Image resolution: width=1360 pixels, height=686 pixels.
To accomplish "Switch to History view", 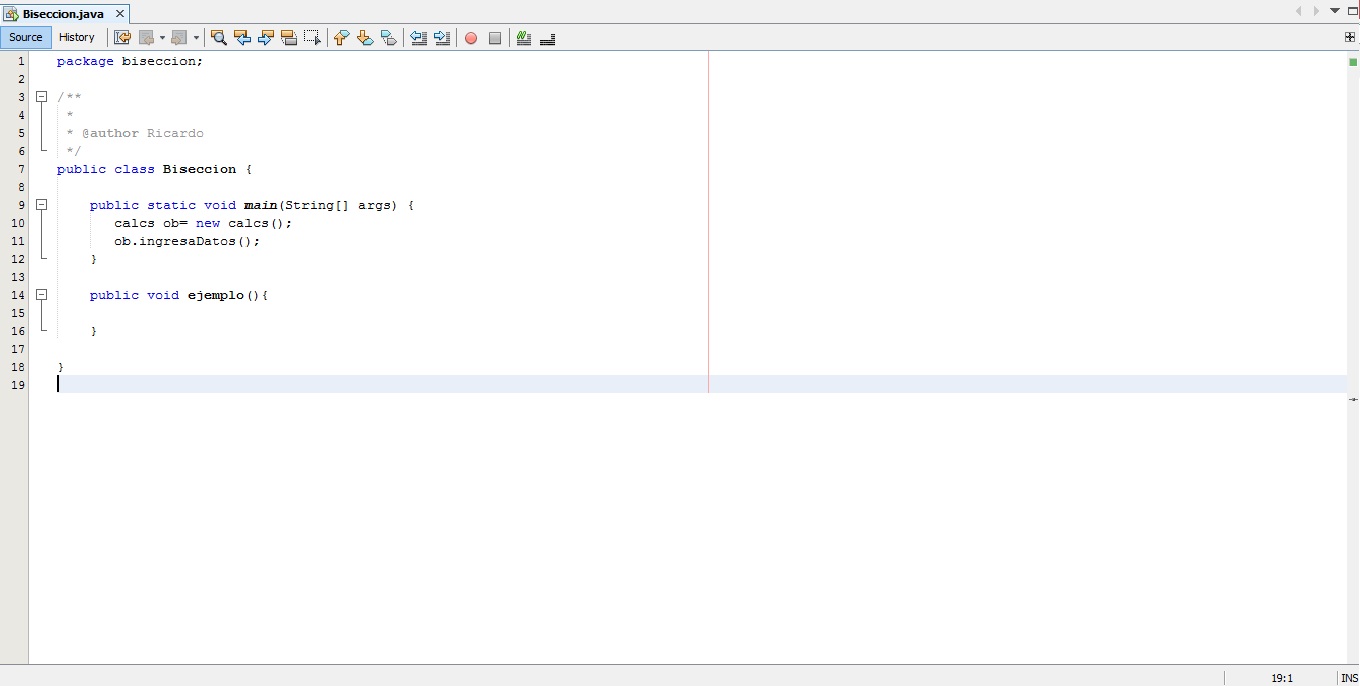I will 77,37.
